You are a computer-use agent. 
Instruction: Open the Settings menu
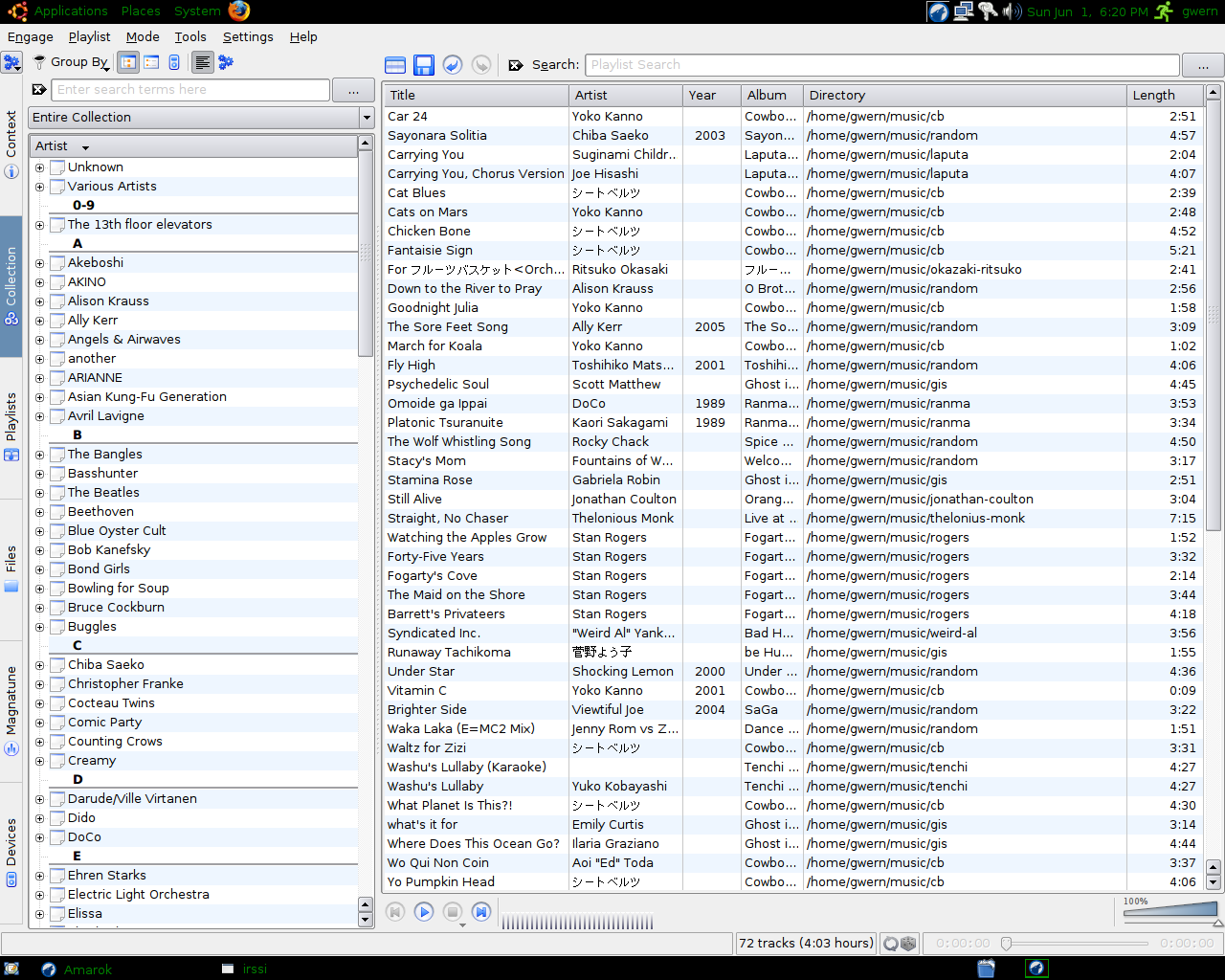248,37
